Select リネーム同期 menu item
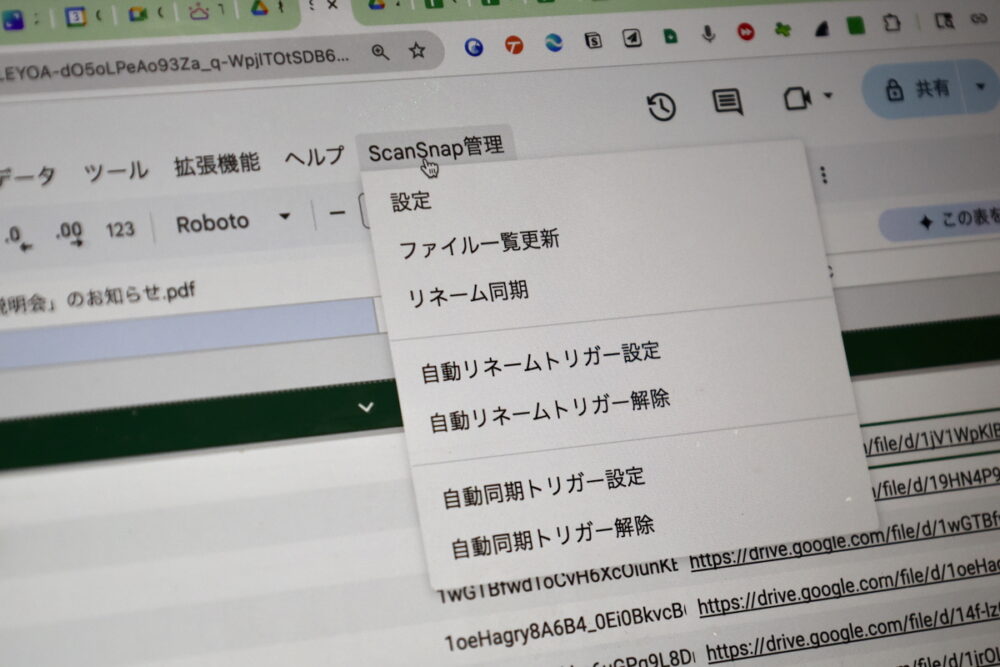 [468, 293]
